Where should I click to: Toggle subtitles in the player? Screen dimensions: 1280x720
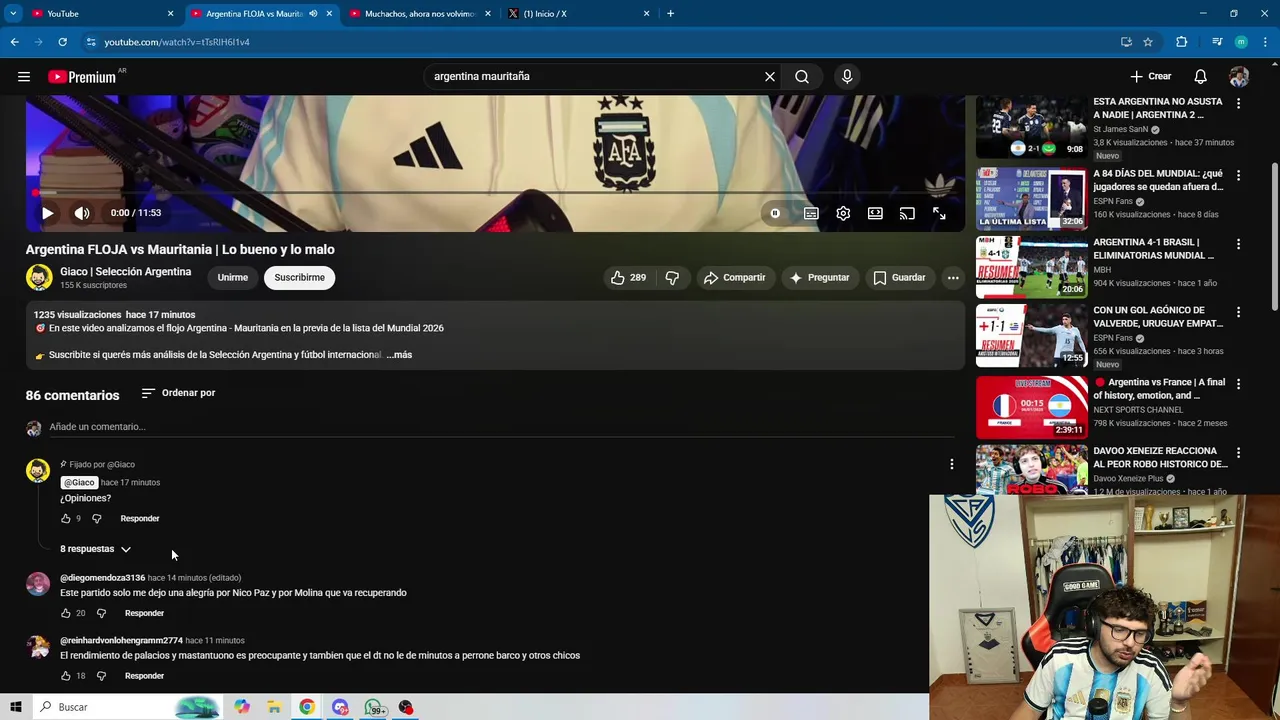[x=811, y=213]
